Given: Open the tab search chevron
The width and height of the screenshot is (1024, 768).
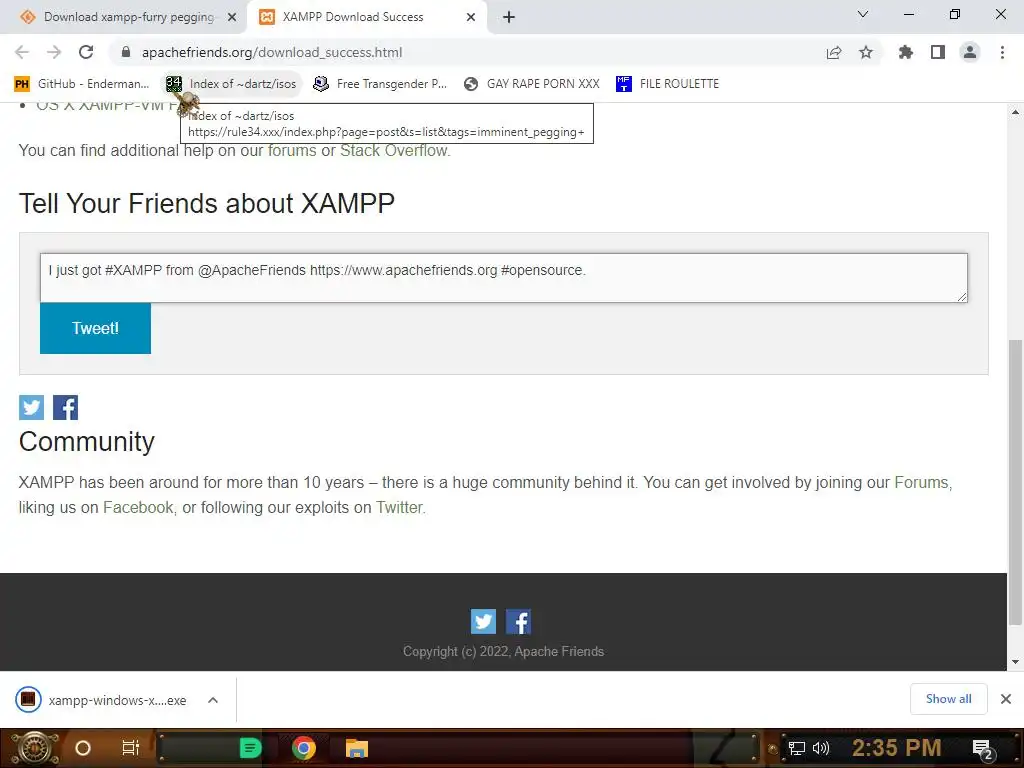Looking at the screenshot, I should [863, 14].
